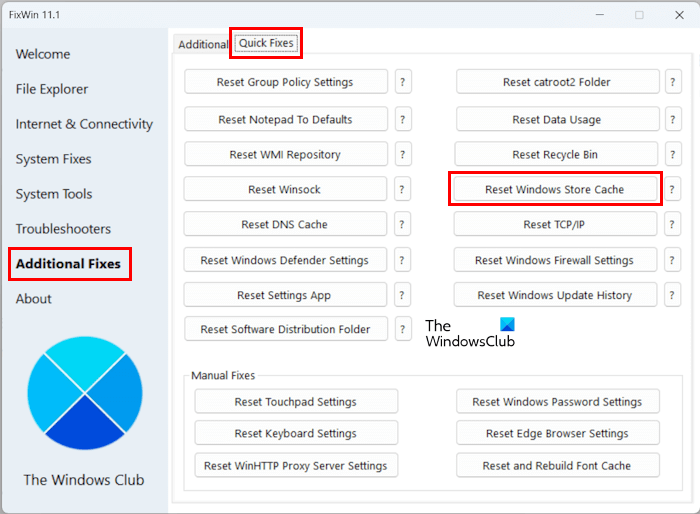
Task: Switch to the Additional tab
Action: (x=203, y=44)
